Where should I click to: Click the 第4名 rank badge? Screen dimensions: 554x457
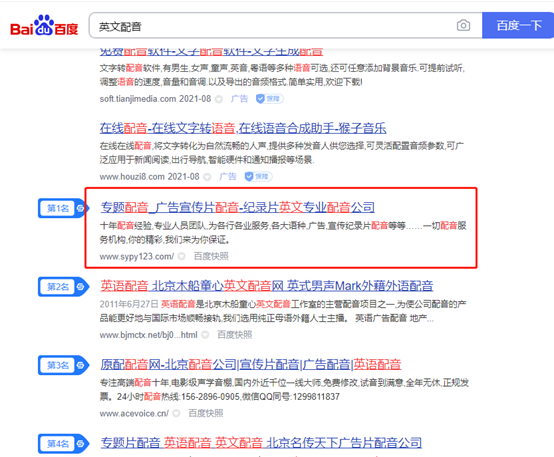pos(64,444)
